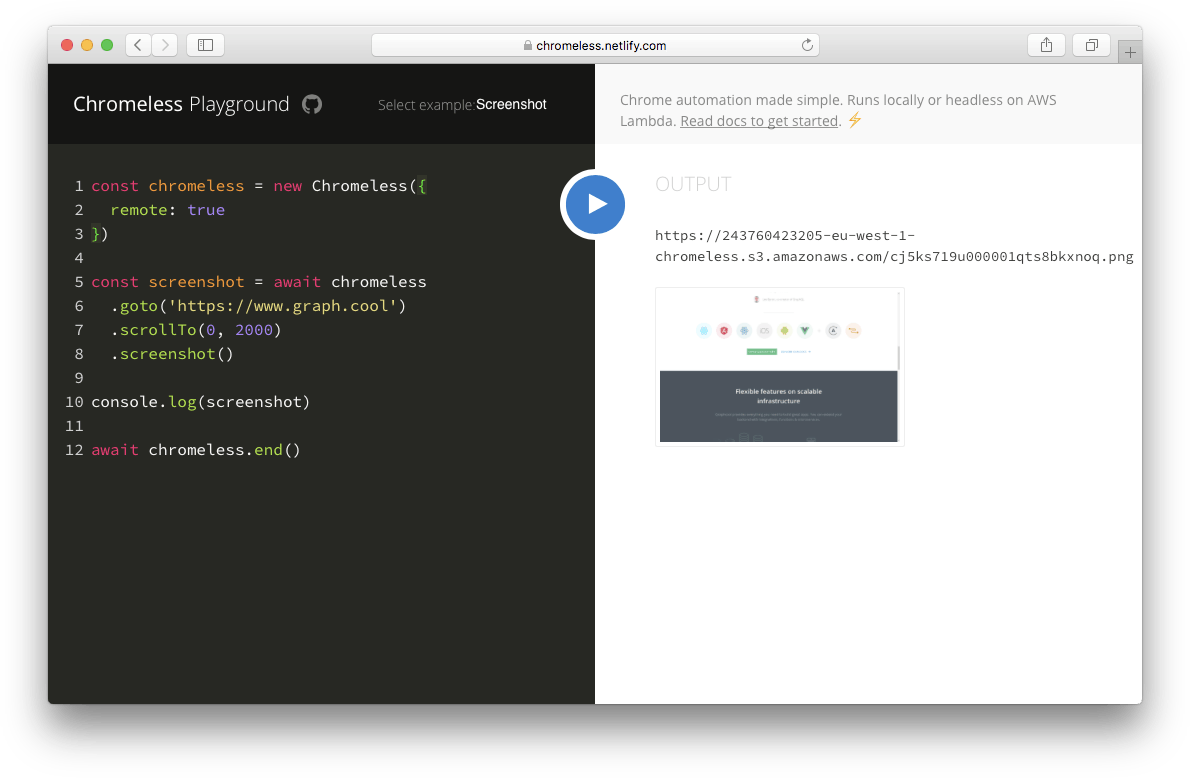Click the const screenshot declaration line
The height and width of the screenshot is (778, 1190).
(x=259, y=282)
